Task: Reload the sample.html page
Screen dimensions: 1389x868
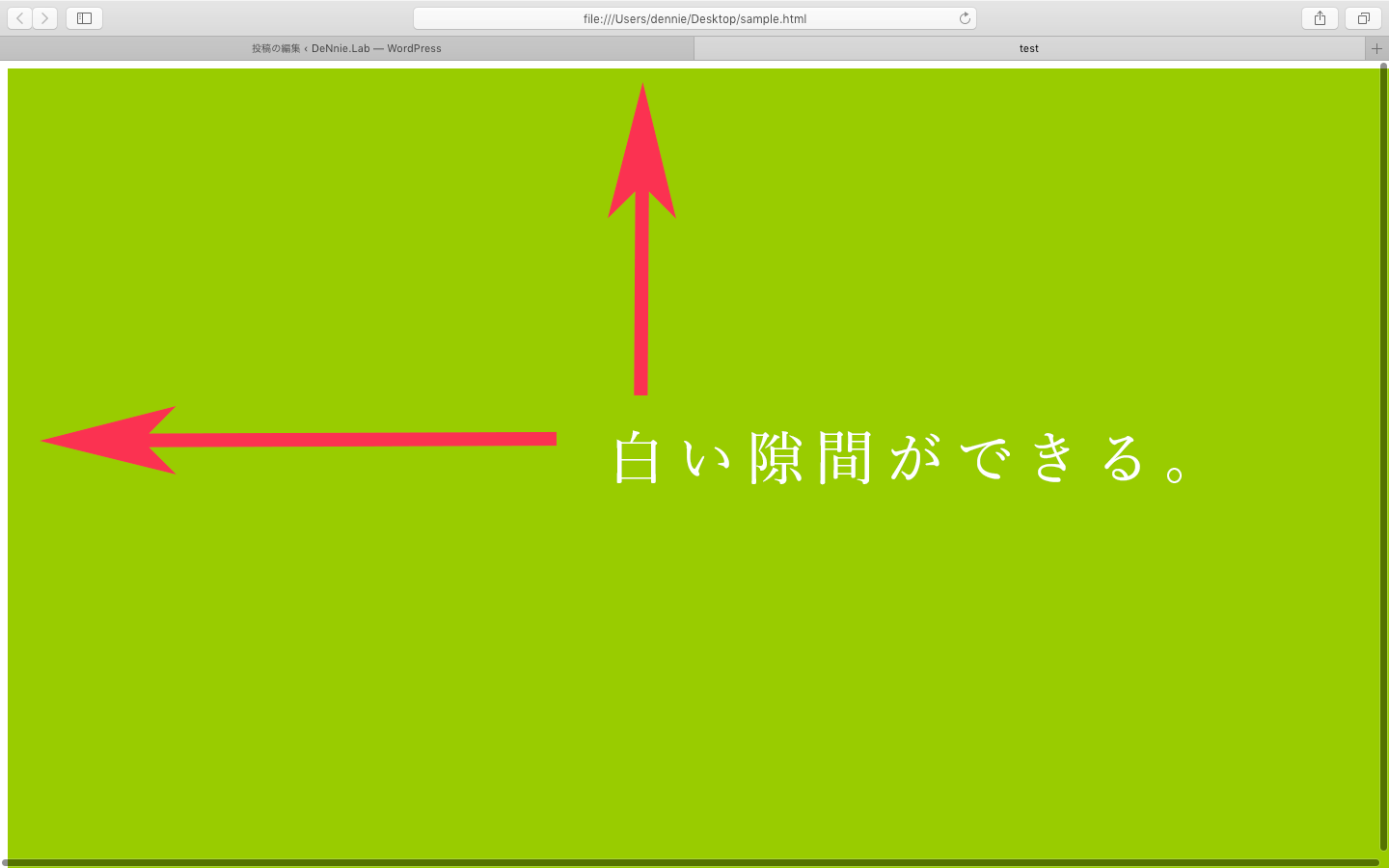Action: pyautogui.click(x=965, y=18)
